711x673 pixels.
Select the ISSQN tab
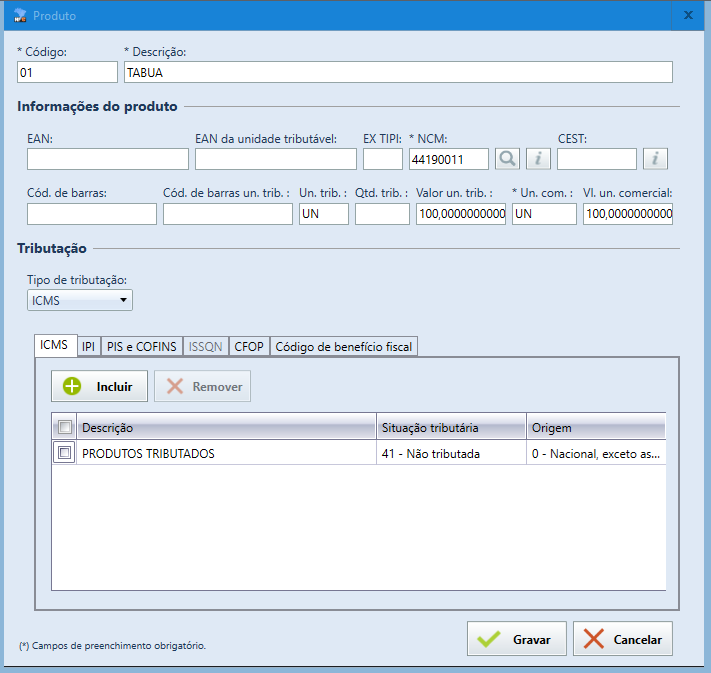coord(205,346)
